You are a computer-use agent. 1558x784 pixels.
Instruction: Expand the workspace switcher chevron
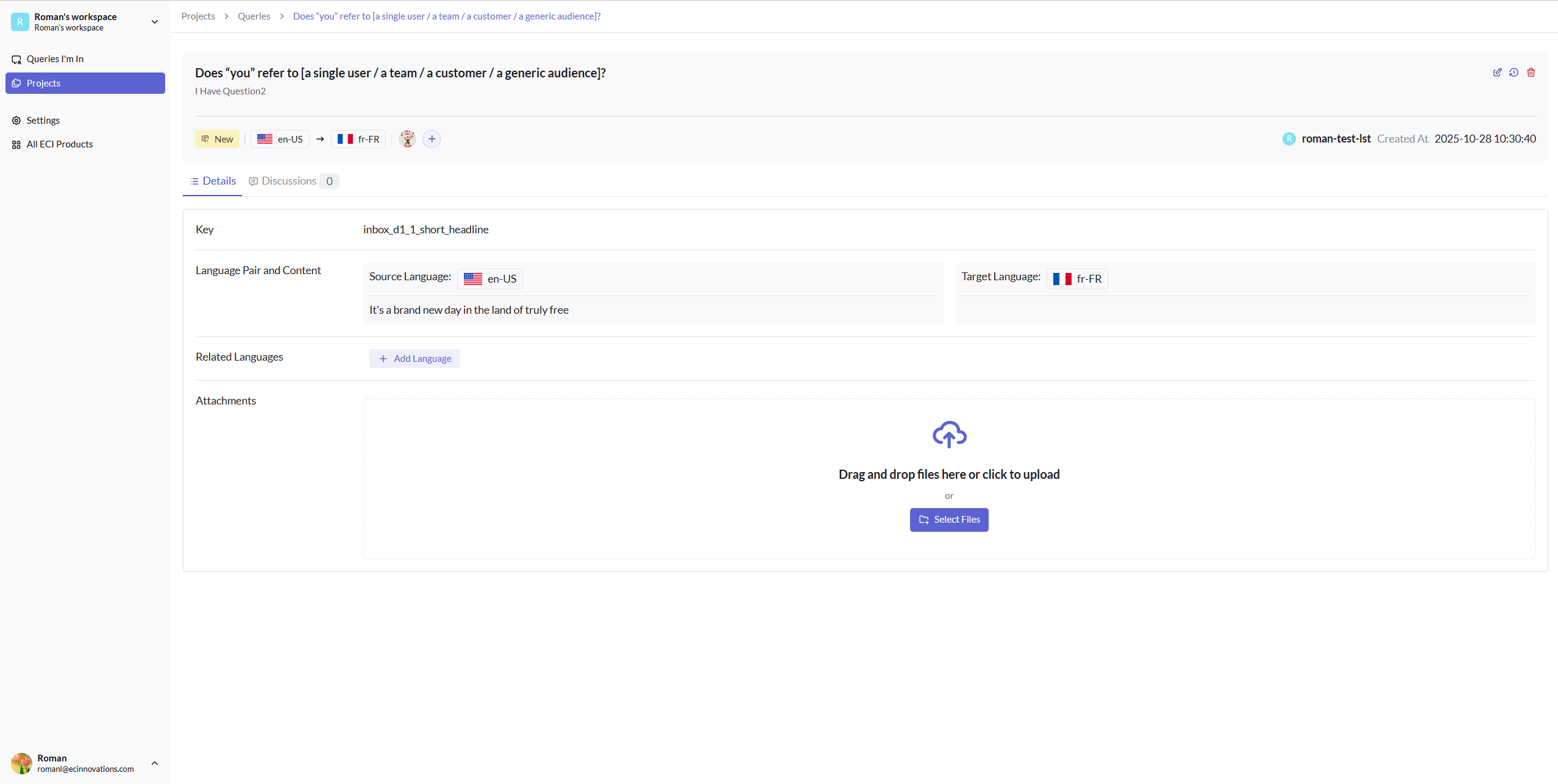pyautogui.click(x=154, y=21)
